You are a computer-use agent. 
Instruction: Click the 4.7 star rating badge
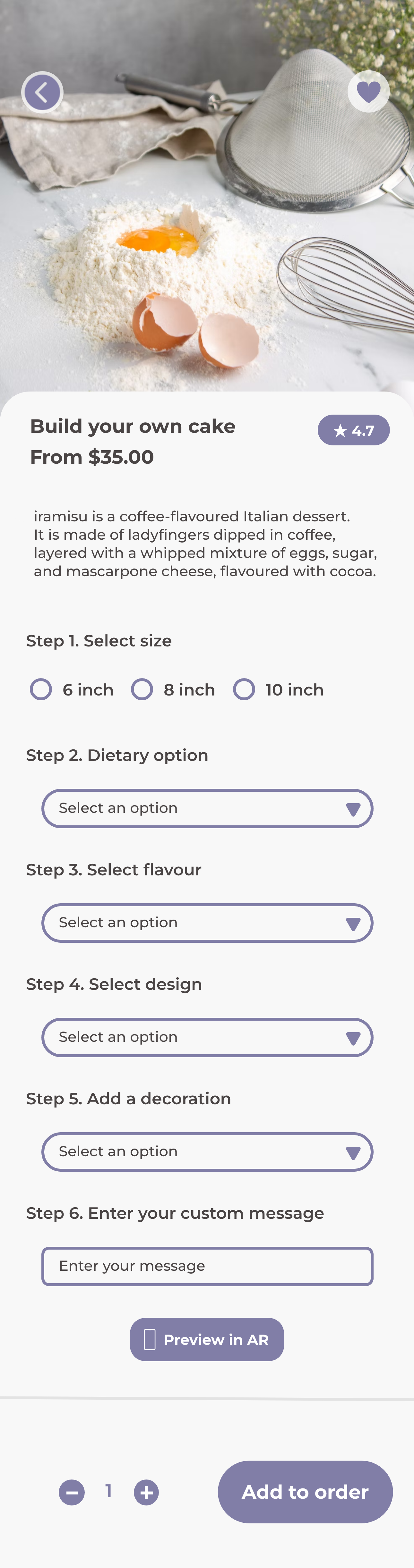[x=353, y=430]
